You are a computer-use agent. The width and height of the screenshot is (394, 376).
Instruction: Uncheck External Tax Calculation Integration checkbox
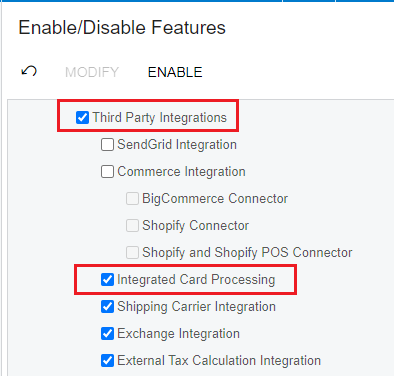click(107, 361)
